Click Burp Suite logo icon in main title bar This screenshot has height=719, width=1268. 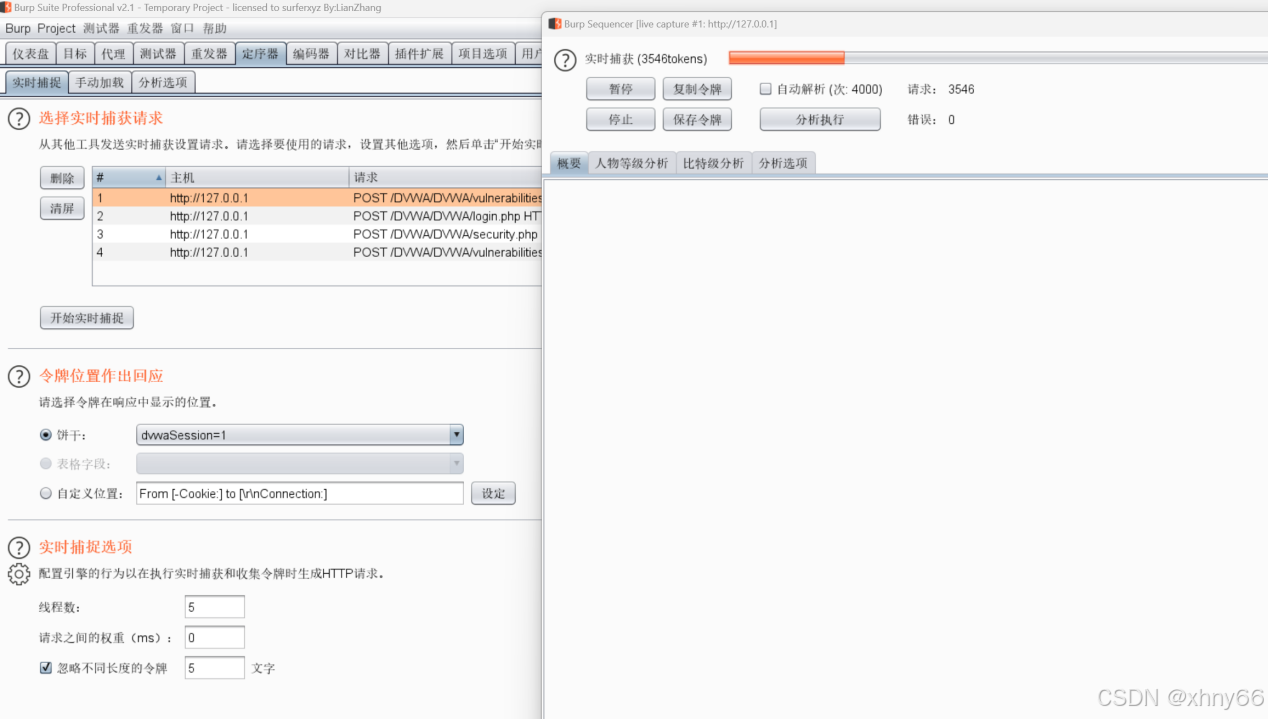click(x=6, y=7)
